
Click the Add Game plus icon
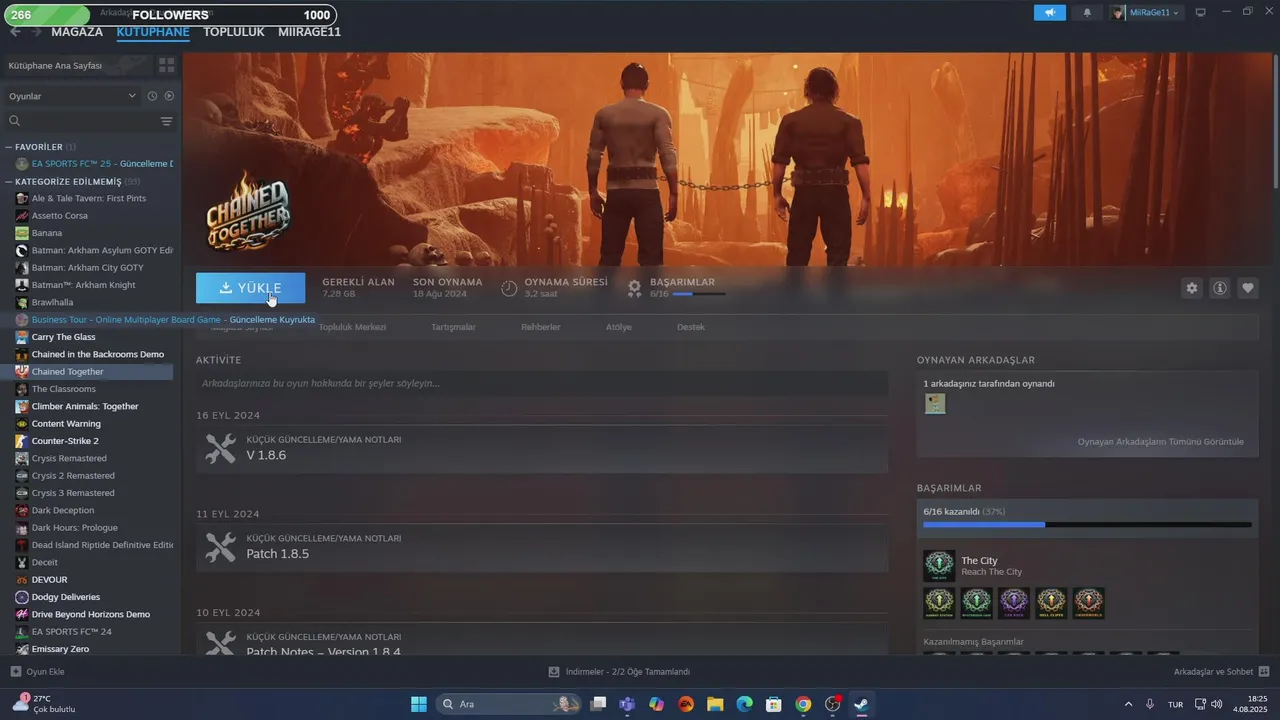[15, 672]
